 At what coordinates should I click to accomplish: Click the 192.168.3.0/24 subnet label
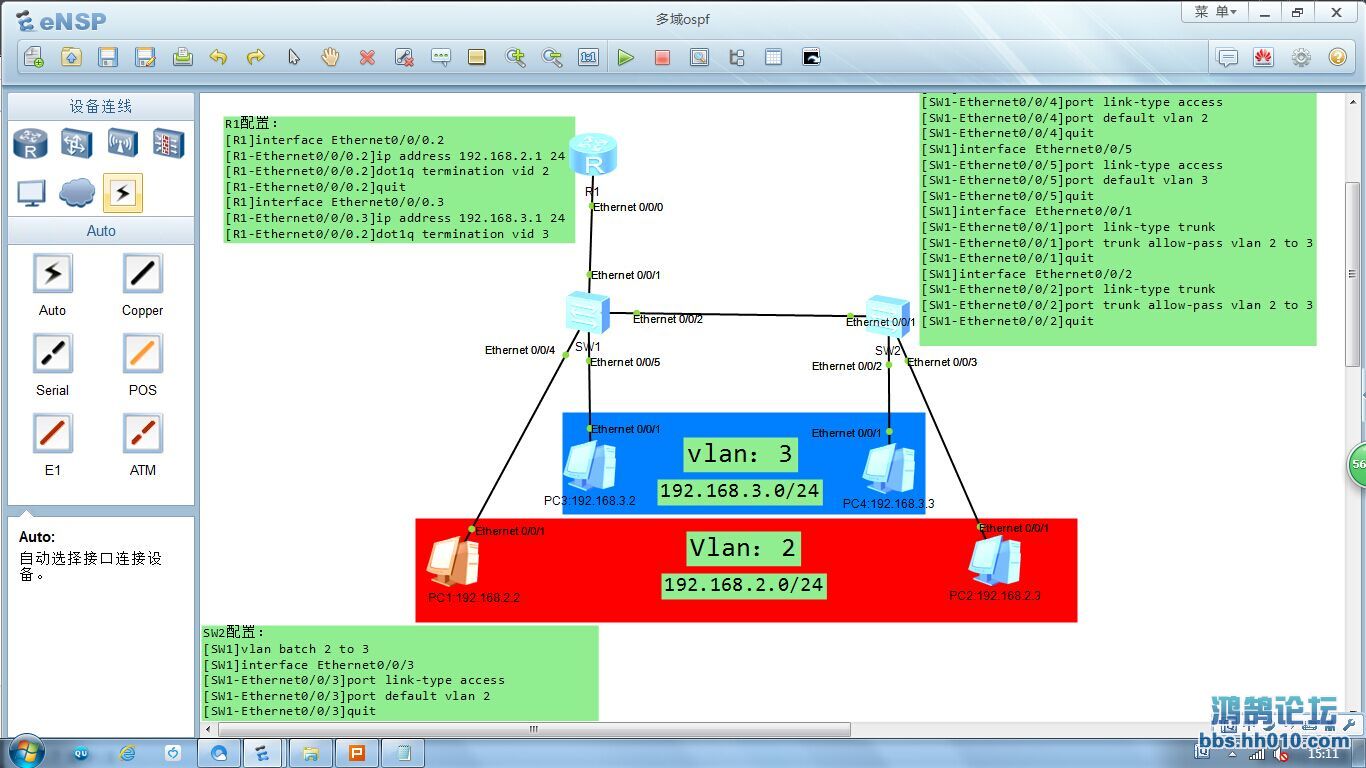tap(740, 491)
